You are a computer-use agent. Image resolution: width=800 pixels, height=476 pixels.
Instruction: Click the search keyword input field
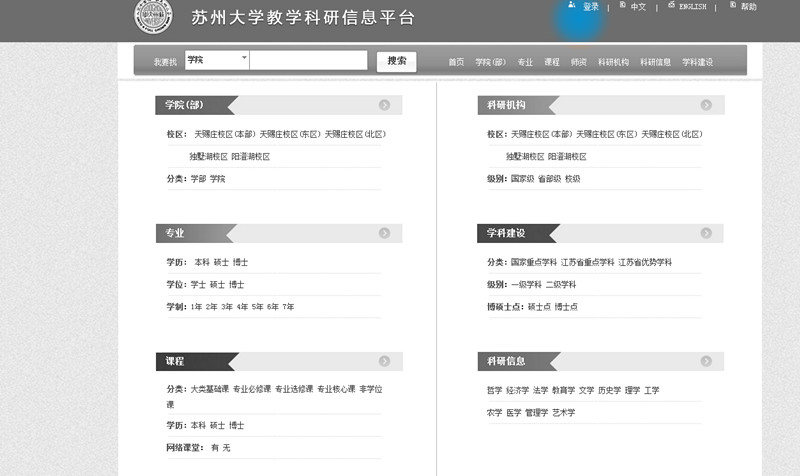(x=308, y=60)
